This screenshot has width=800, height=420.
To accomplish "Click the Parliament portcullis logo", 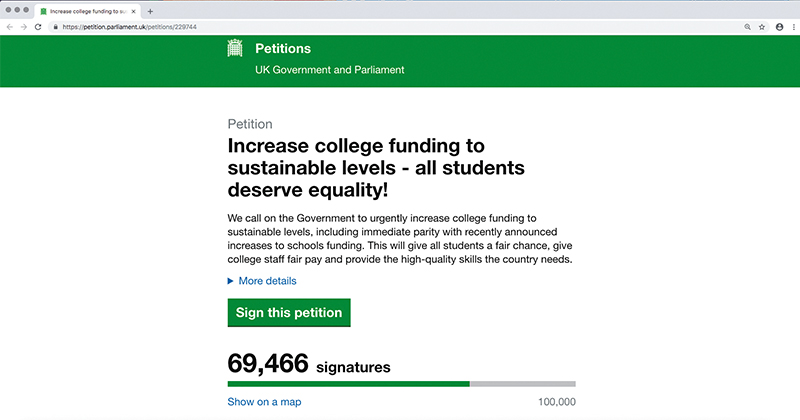I will point(235,48).
